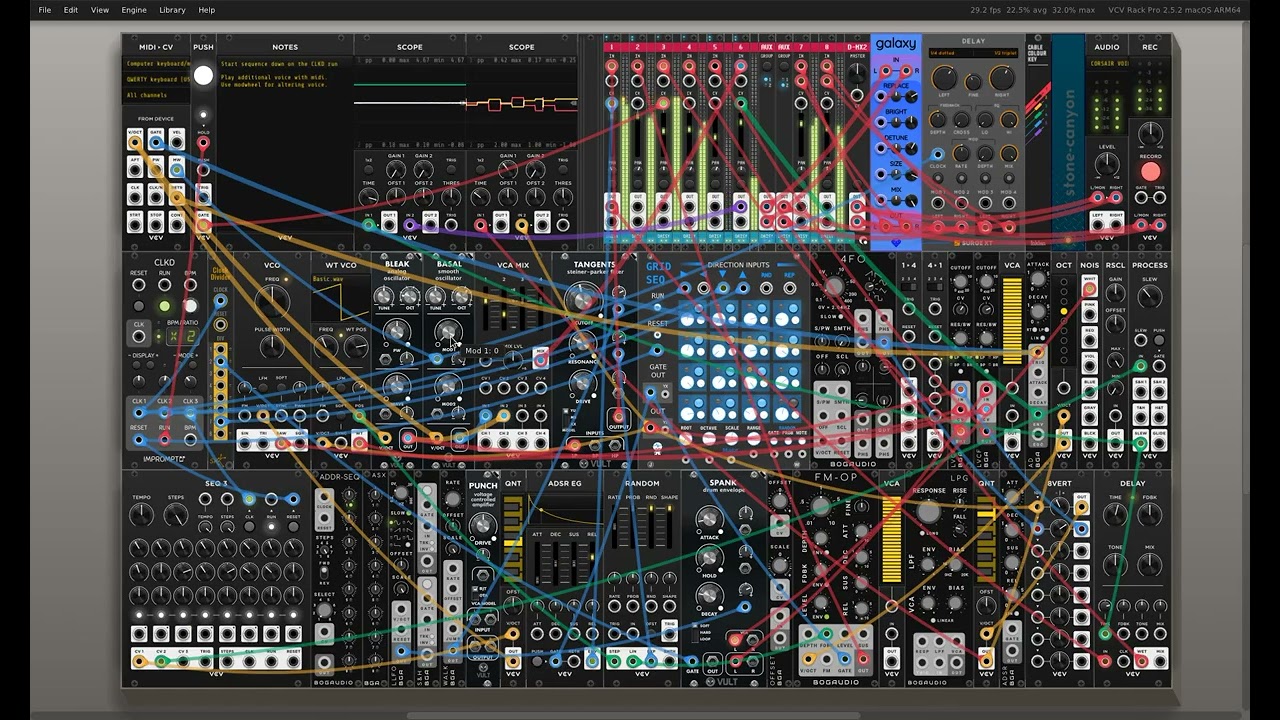Click STRT output jack on MIDI-CV module
Screen dimensions: 1280x720
pyautogui.click(x=135, y=224)
